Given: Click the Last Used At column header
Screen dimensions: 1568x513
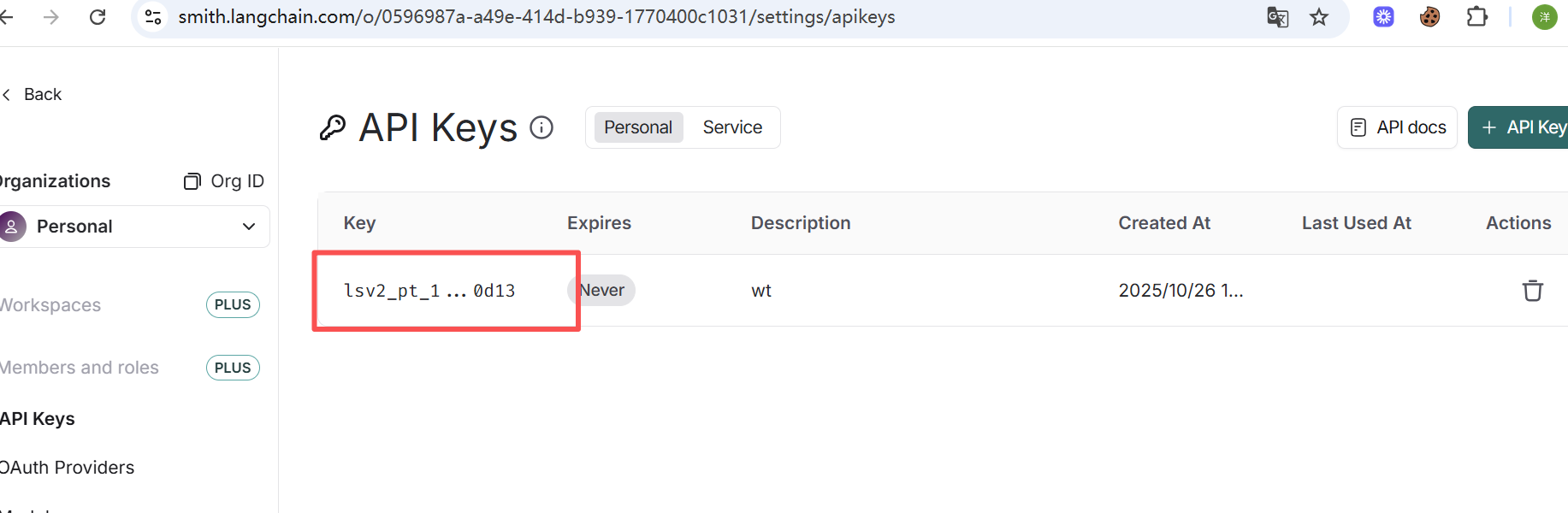Looking at the screenshot, I should [1357, 223].
